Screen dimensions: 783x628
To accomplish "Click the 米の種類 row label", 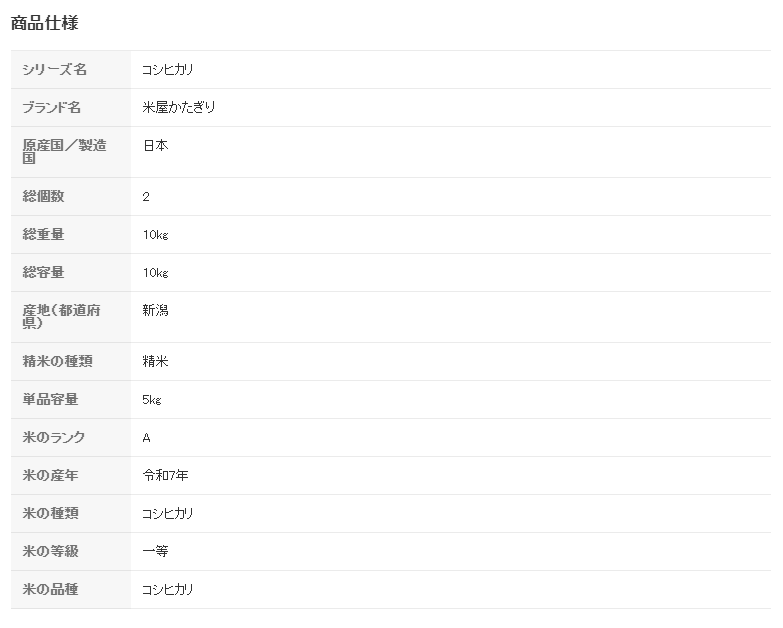I will pyautogui.click(x=50, y=514).
